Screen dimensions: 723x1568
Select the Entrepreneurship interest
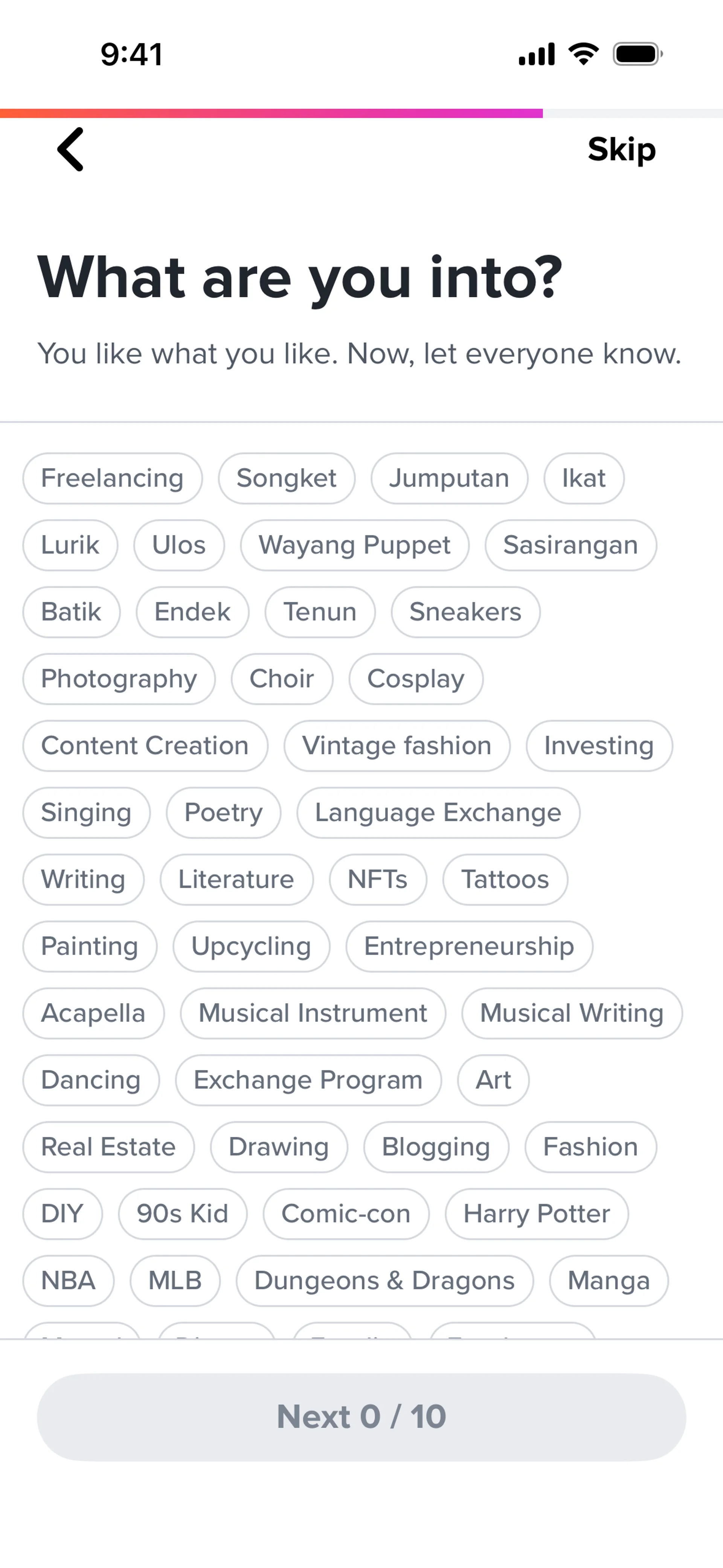tap(469, 946)
